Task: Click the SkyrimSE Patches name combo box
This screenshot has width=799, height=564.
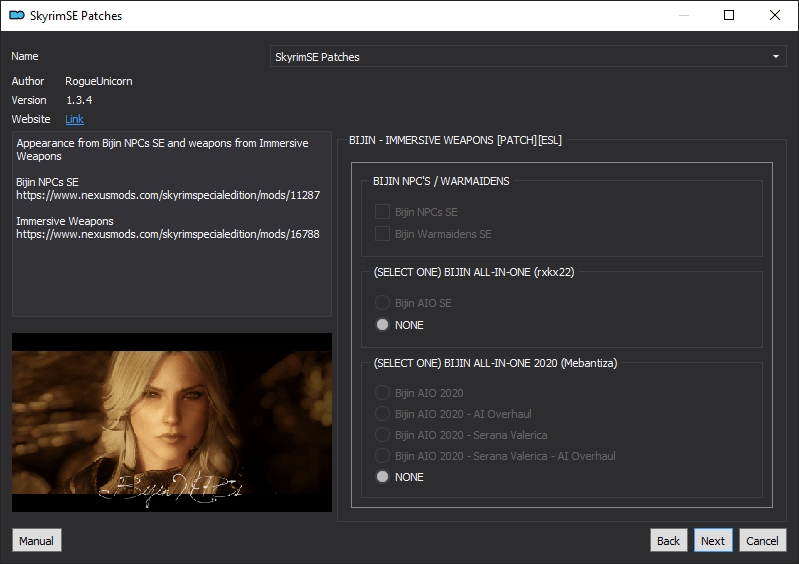Action: click(528, 57)
